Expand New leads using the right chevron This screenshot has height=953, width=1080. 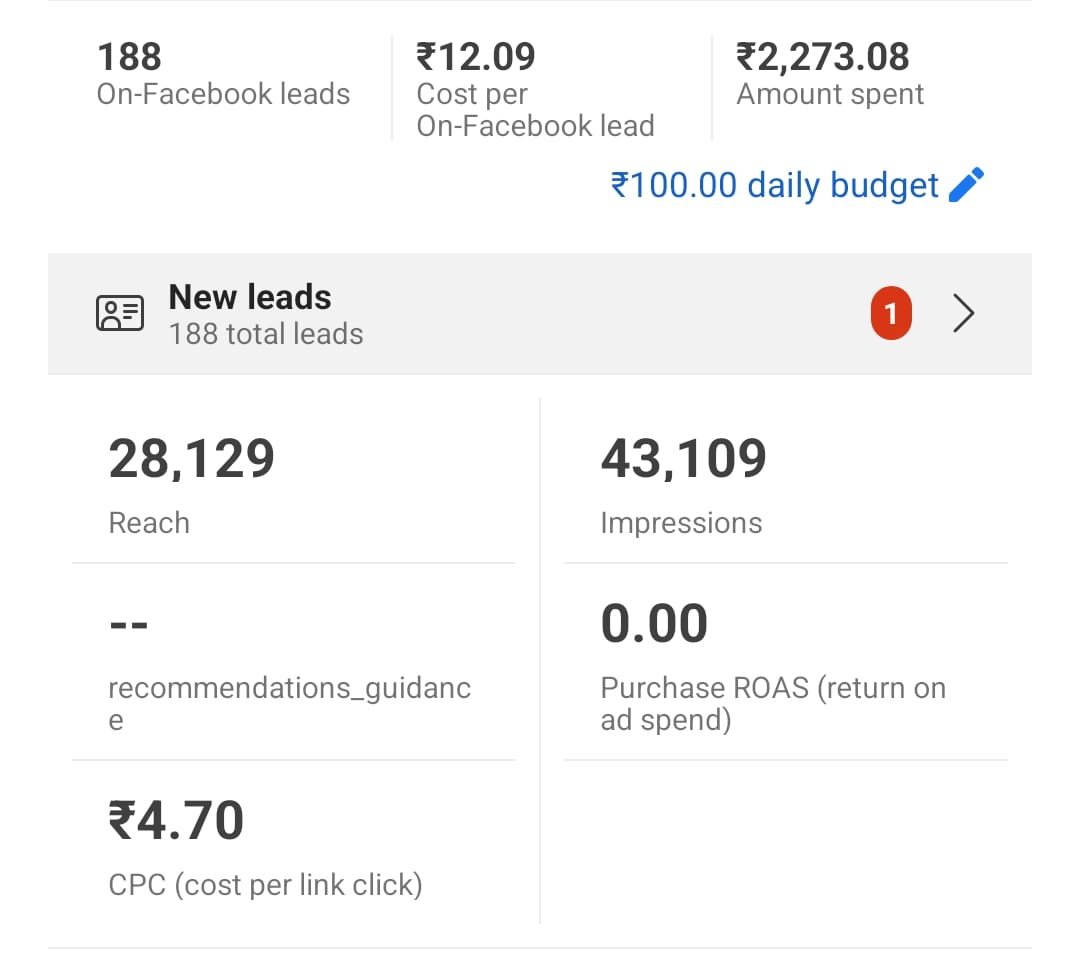pyautogui.click(x=963, y=314)
